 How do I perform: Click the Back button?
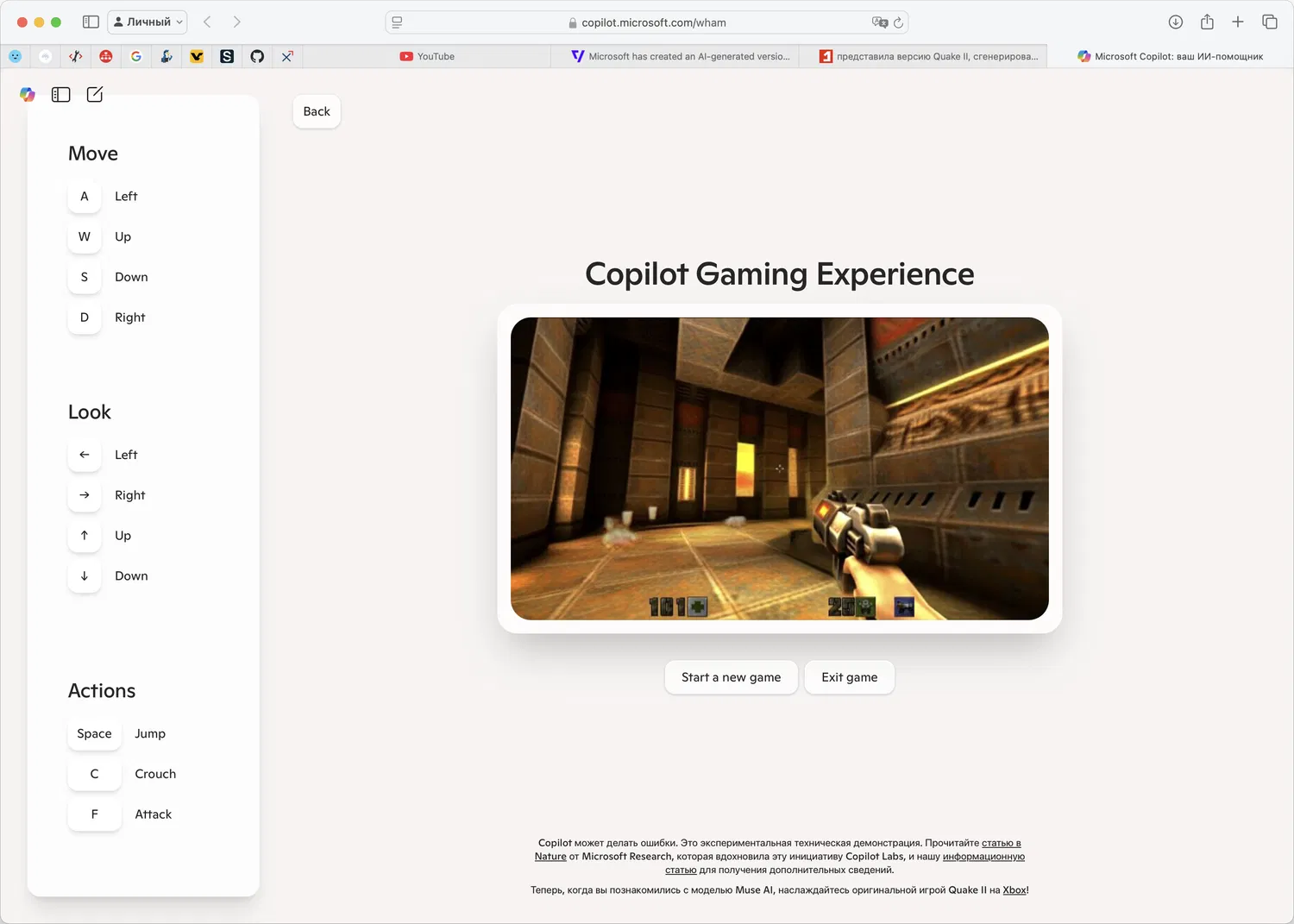point(317,111)
